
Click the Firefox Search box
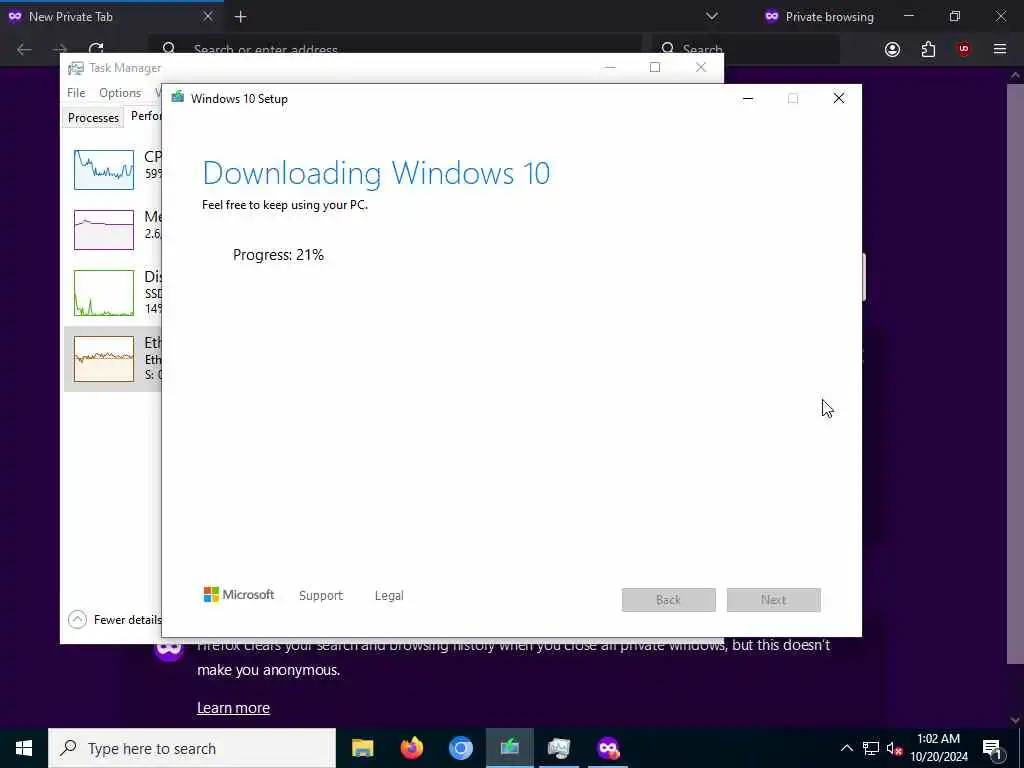746,49
